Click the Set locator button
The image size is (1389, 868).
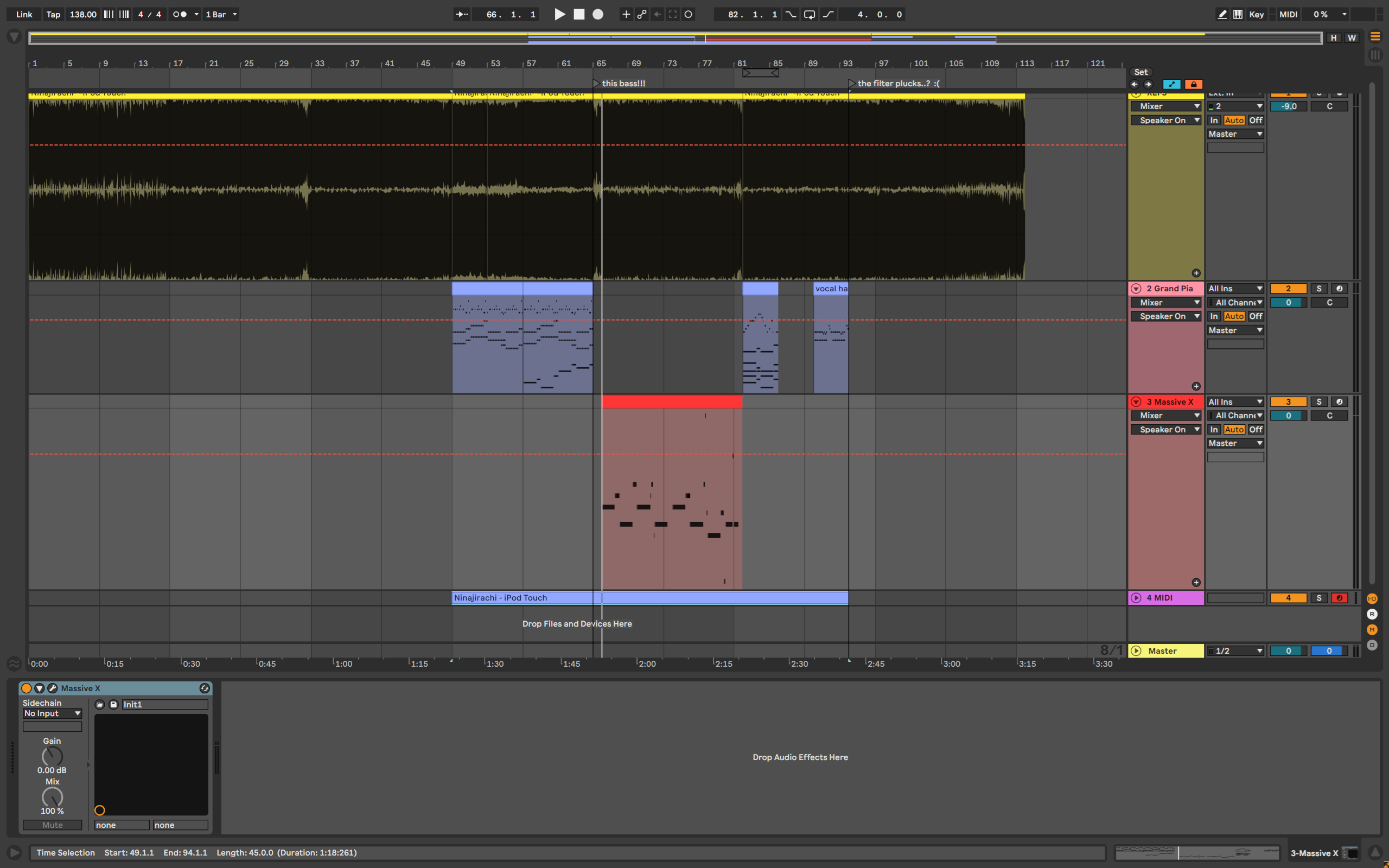pos(1140,72)
